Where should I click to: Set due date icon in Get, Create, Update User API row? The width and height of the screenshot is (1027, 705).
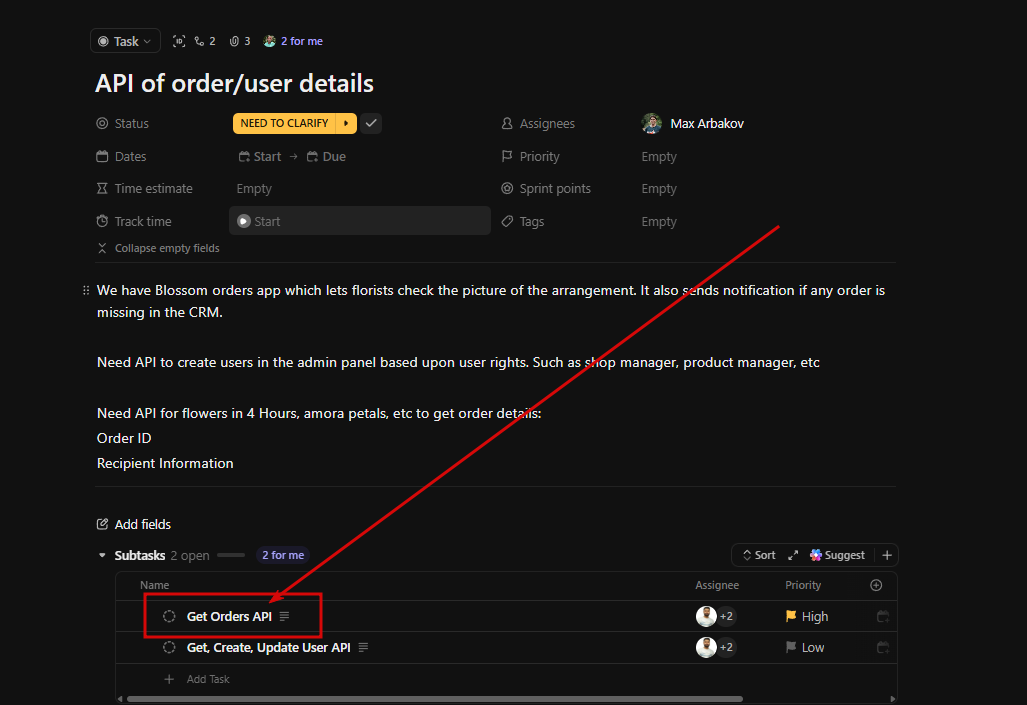pos(883,647)
